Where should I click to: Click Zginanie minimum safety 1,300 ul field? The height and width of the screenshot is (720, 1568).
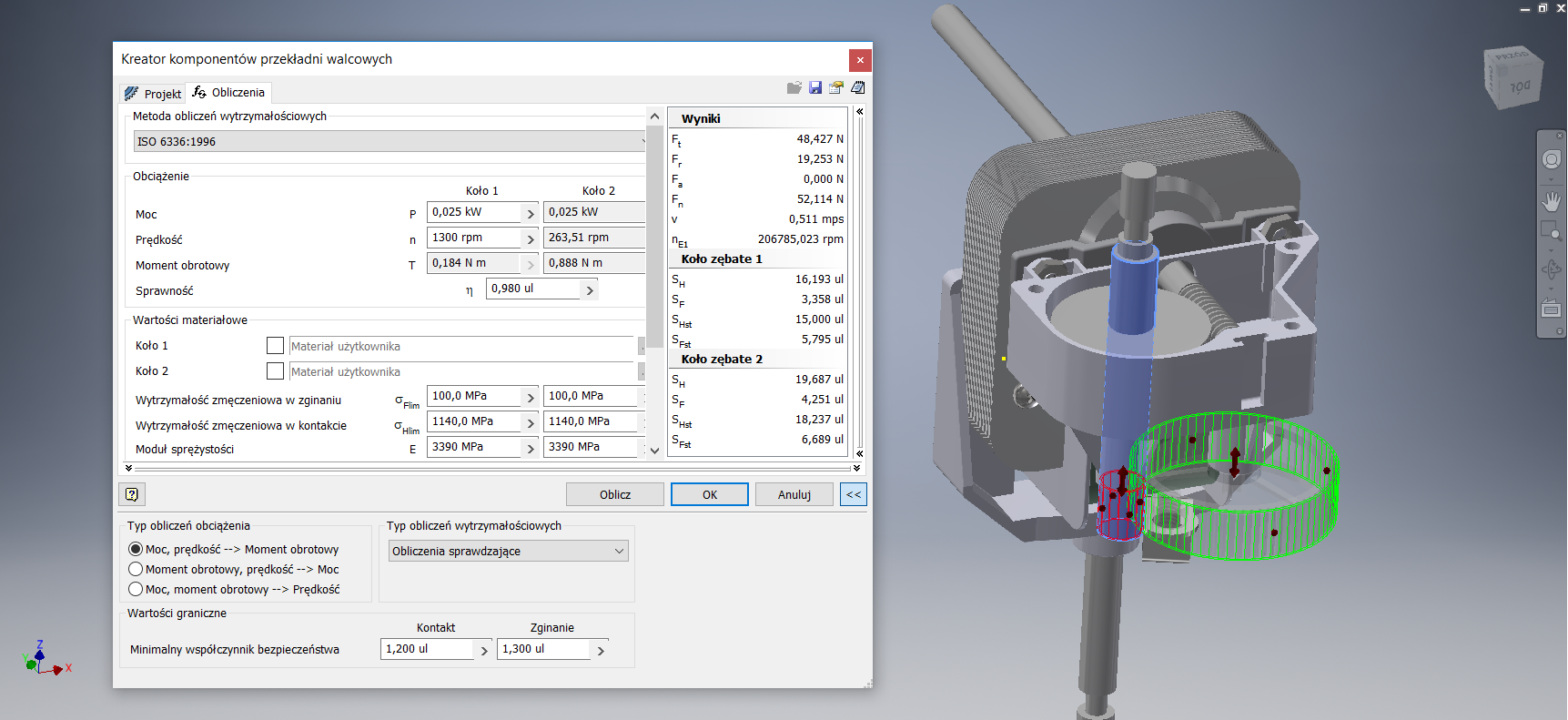tap(544, 649)
